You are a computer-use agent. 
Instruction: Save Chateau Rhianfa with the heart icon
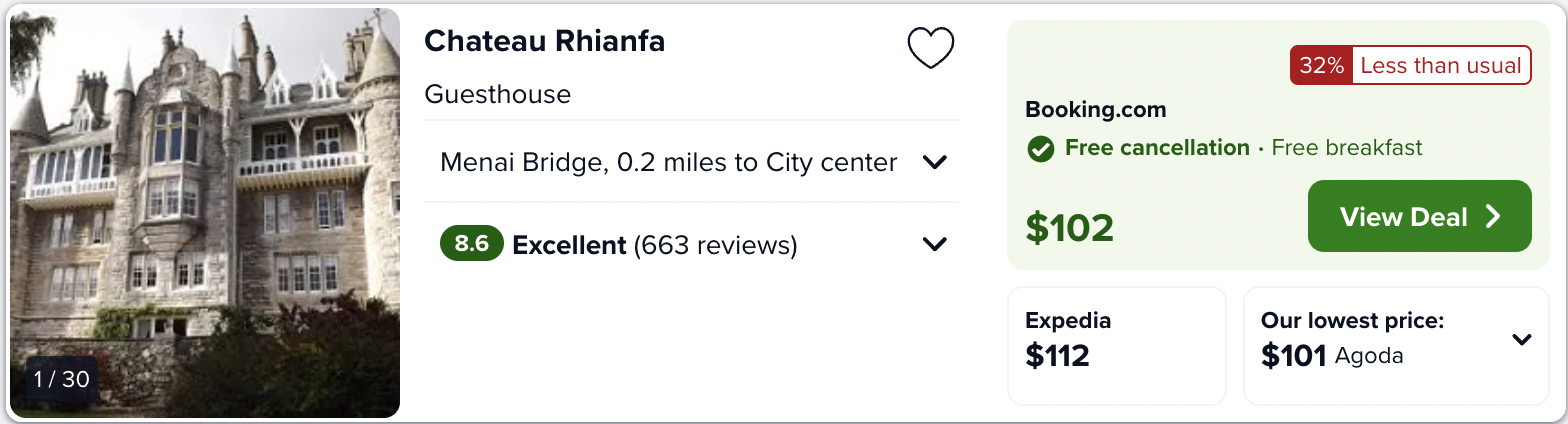click(931, 48)
